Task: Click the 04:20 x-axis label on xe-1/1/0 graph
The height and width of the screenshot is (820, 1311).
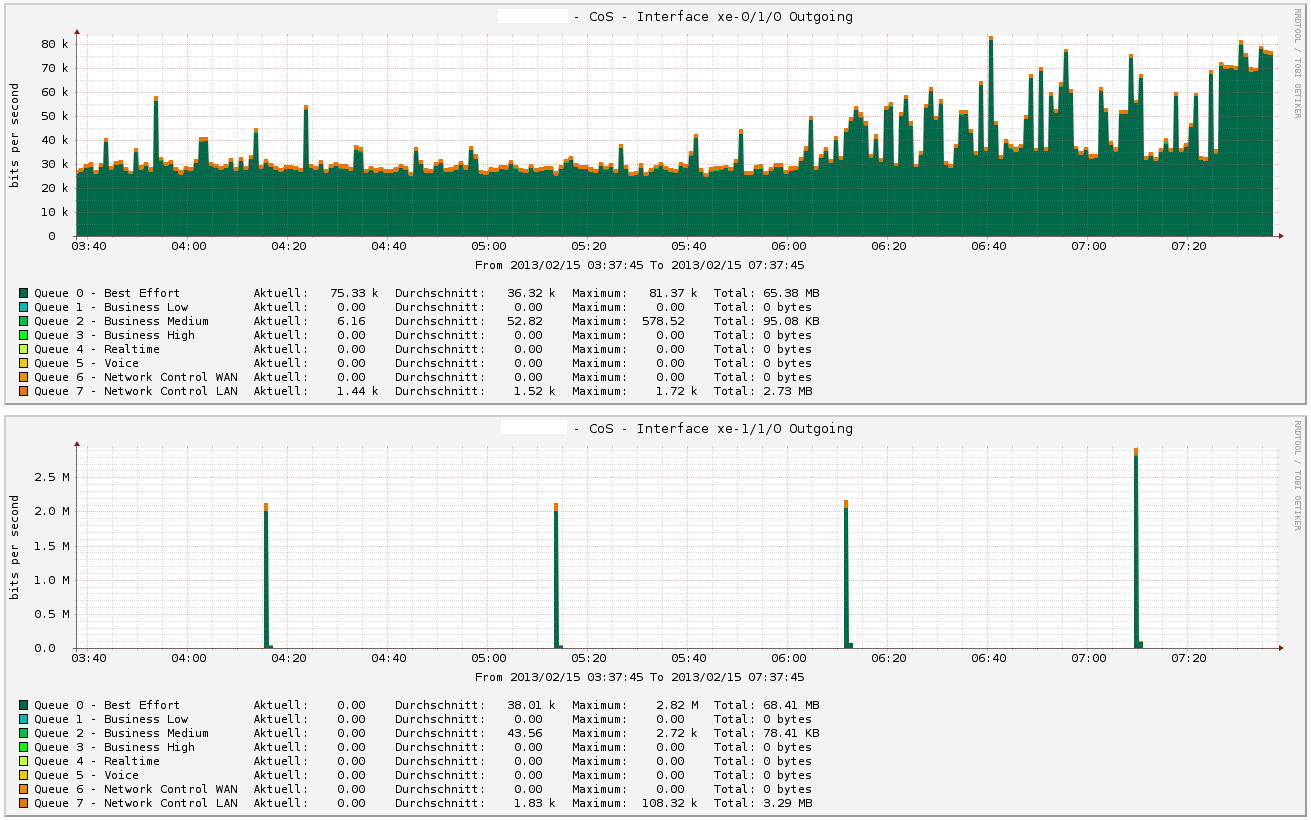Action: click(x=289, y=658)
